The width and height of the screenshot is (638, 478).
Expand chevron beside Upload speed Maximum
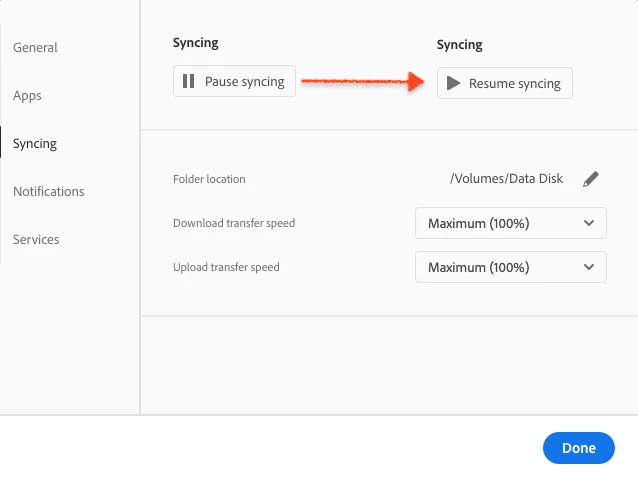[589, 267]
